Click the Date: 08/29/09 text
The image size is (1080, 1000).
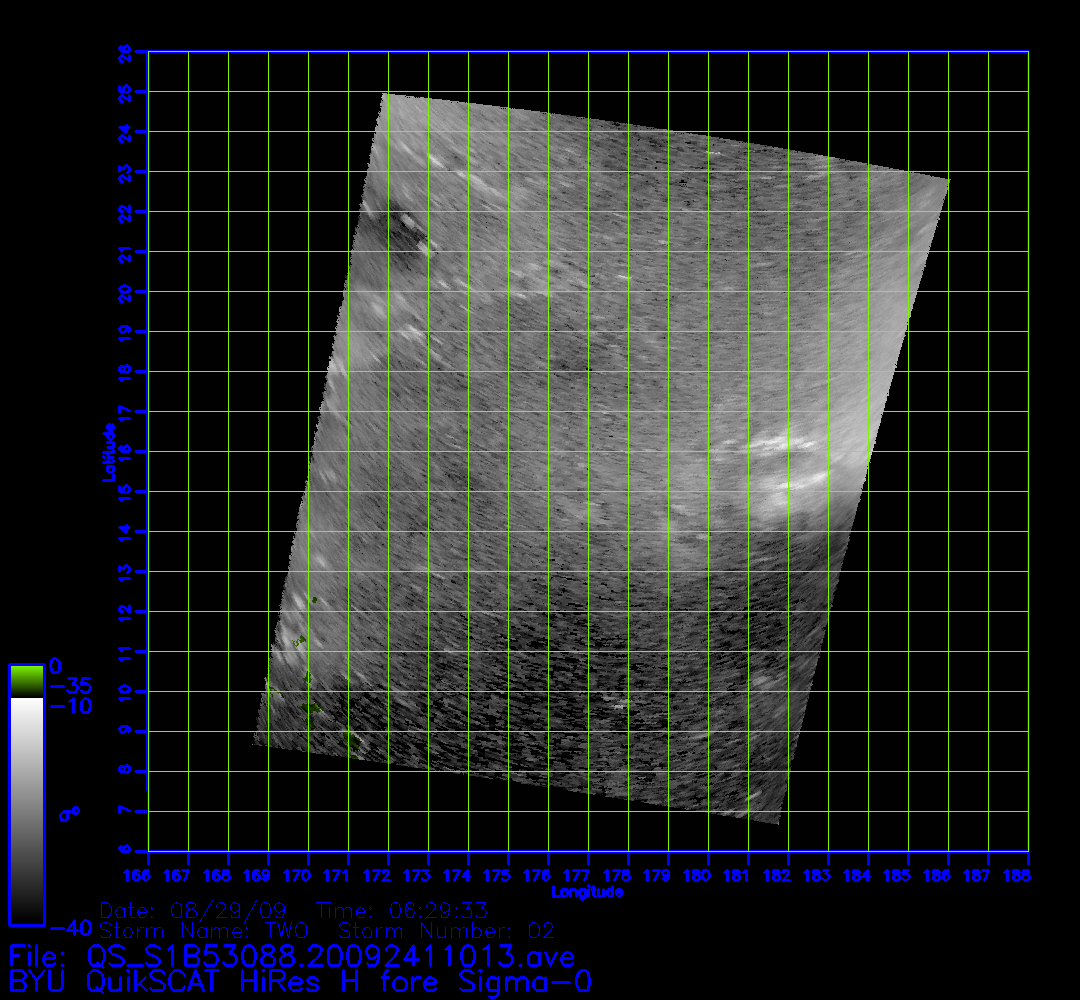(194, 912)
